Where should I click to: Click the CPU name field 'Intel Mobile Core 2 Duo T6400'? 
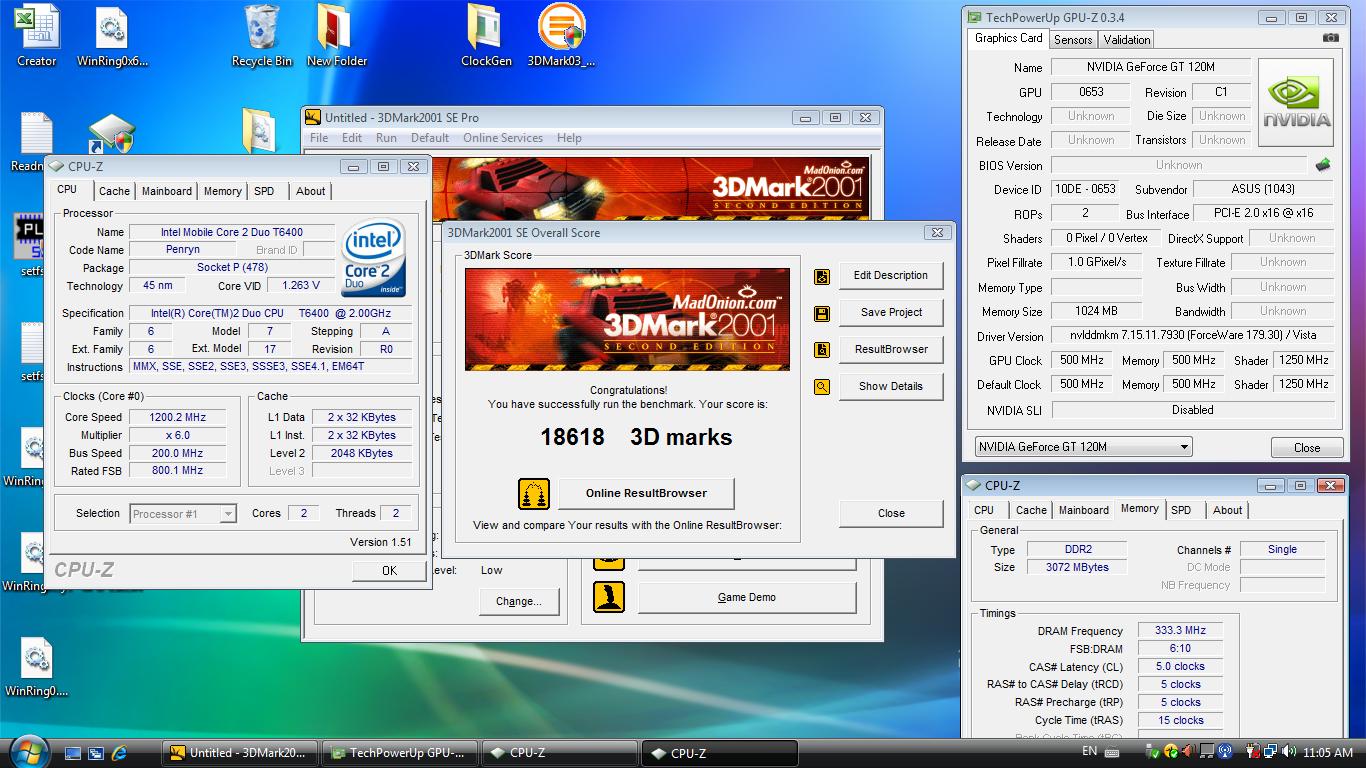232,232
